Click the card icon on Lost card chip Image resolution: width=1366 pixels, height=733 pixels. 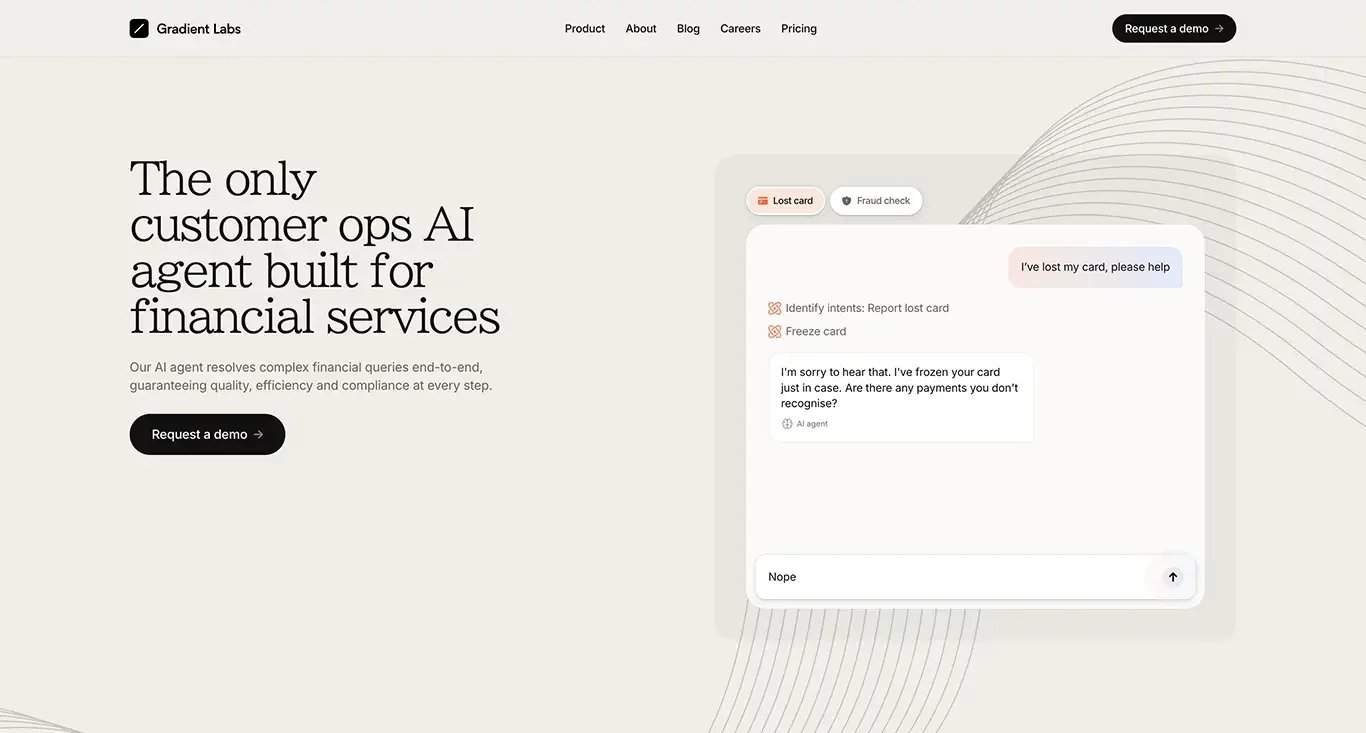762,201
